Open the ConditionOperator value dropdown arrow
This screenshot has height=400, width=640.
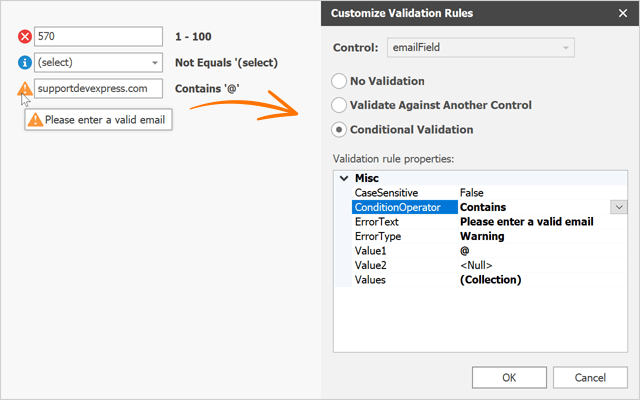(618, 207)
